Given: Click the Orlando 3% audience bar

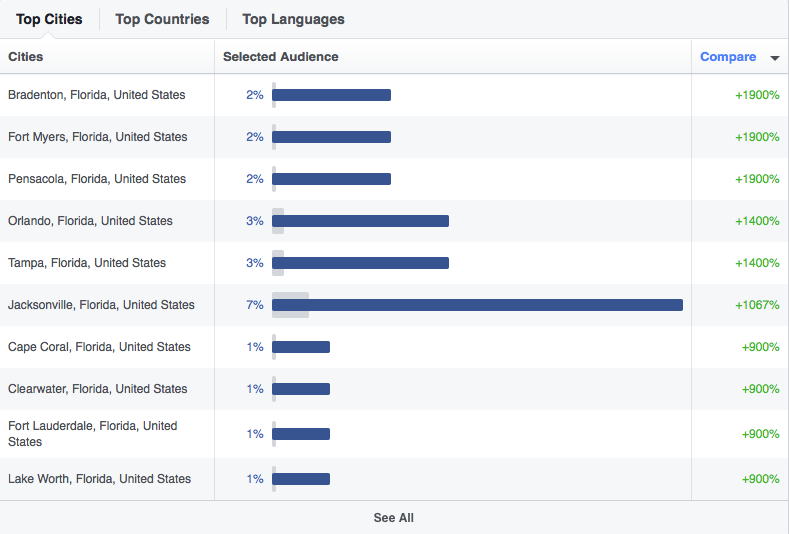Looking at the screenshot, I should point(360,221).
